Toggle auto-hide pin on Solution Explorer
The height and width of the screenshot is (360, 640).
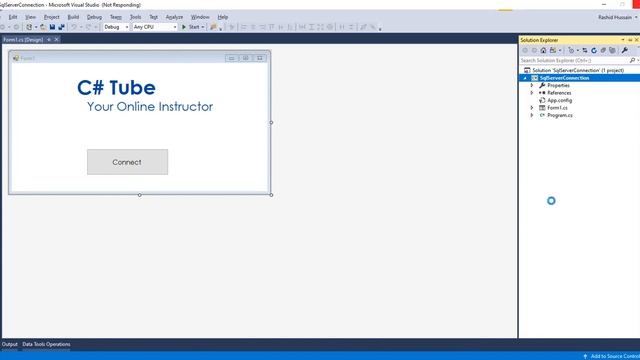630,40
